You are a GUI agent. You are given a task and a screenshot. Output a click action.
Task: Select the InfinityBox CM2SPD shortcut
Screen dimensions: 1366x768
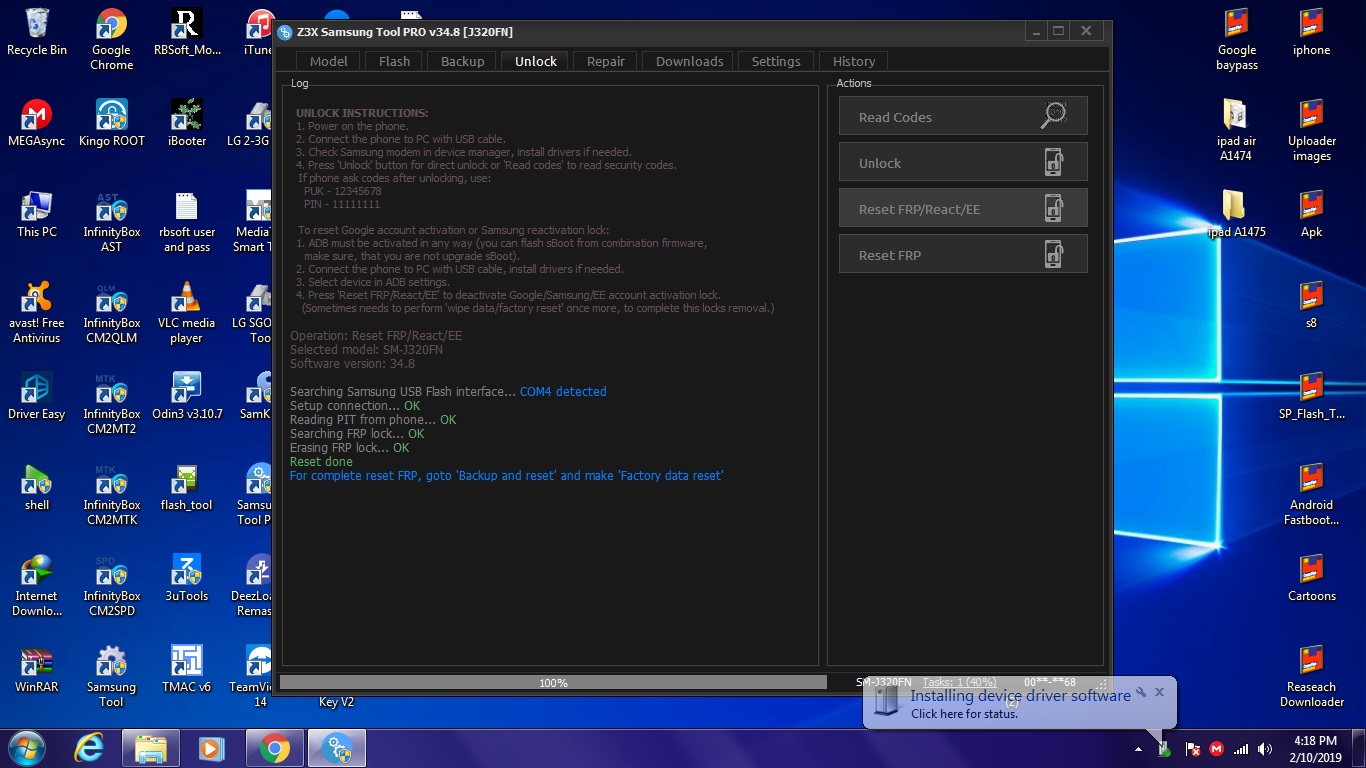coord(111,585)
